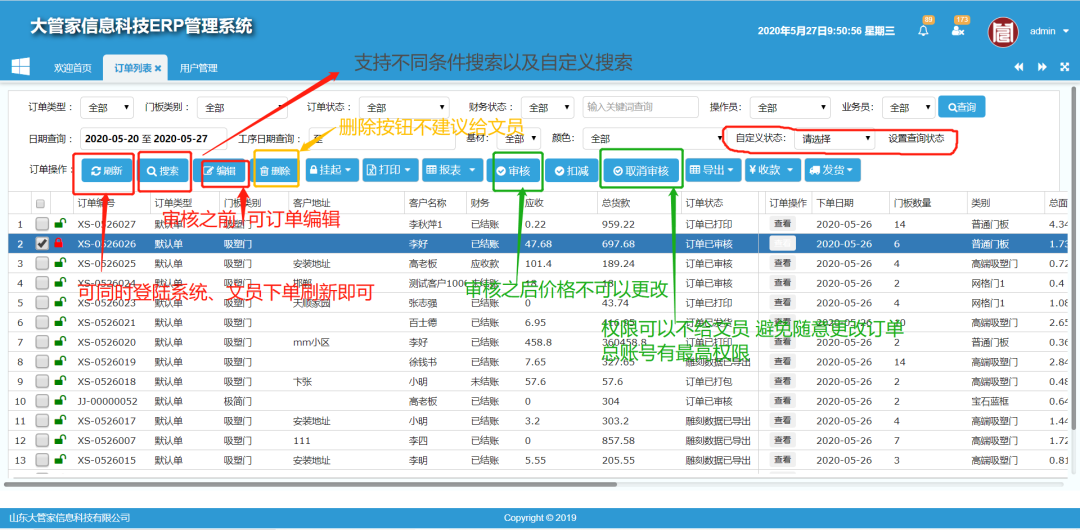This screenshot has width=1080, height=530.
Task: Click the 刷新 refresh button
Action: [104, 171]
